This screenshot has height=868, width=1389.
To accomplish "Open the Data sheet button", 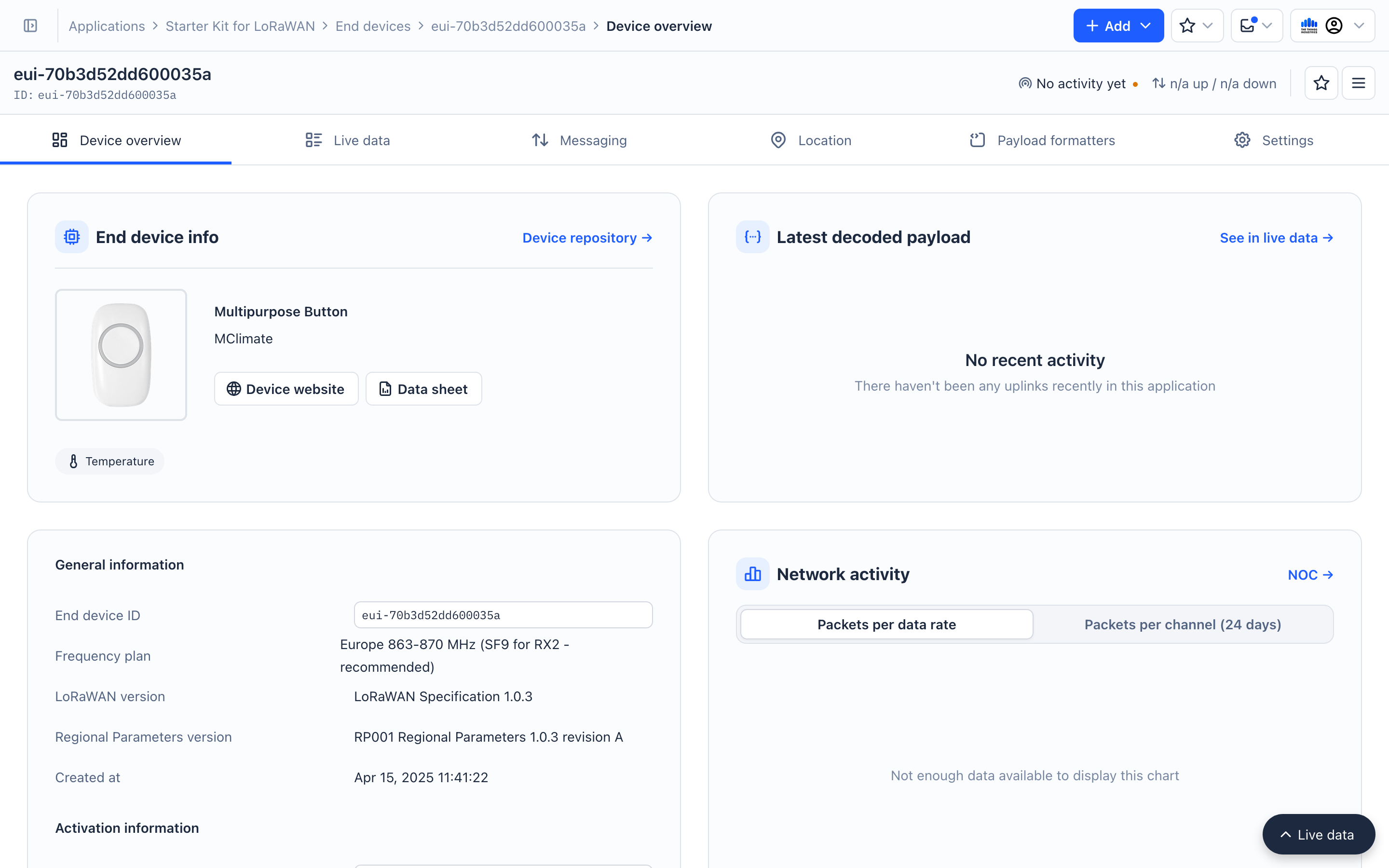I will point(423,389).
